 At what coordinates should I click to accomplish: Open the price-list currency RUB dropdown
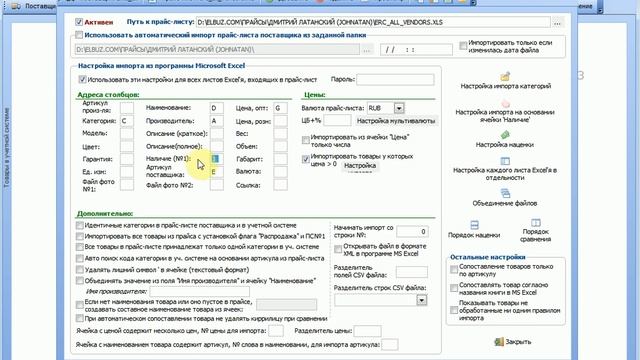click(399, 108)
